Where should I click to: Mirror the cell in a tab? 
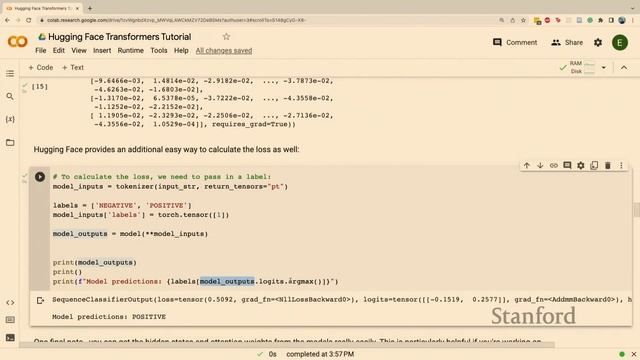[x=594, y=165]
